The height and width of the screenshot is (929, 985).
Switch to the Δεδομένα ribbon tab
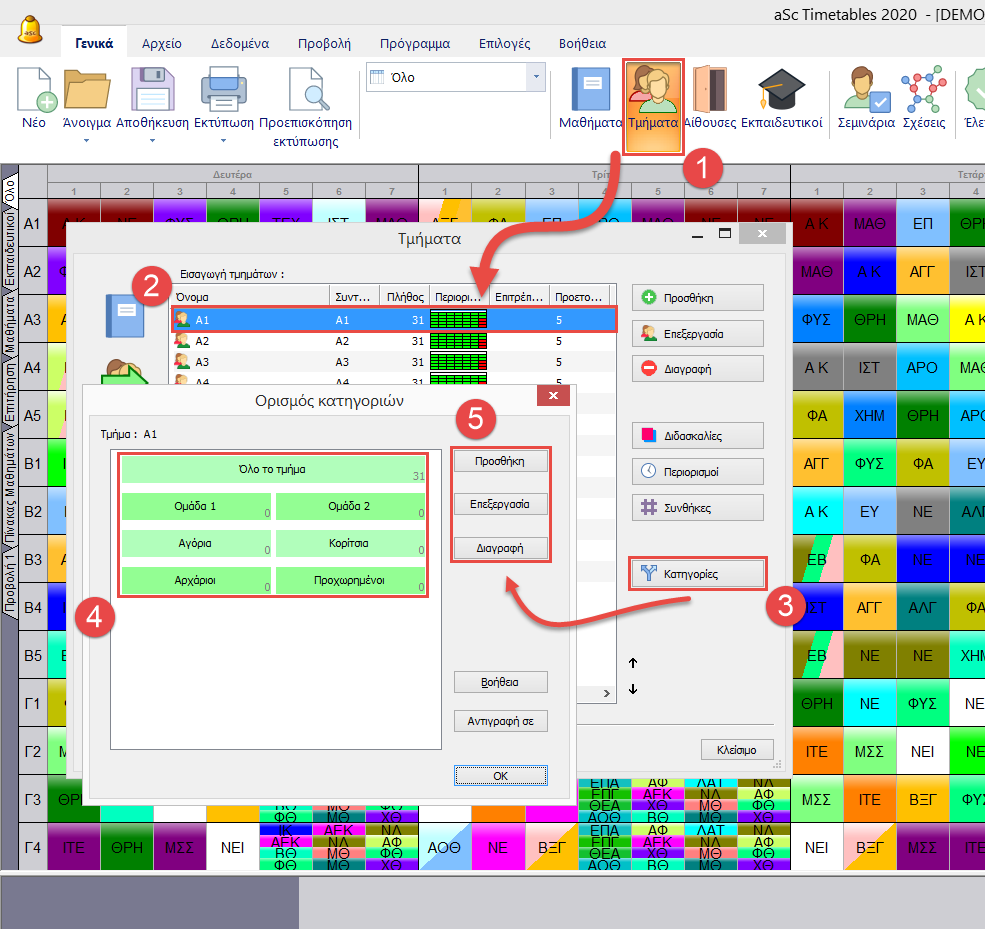(239, 44)
